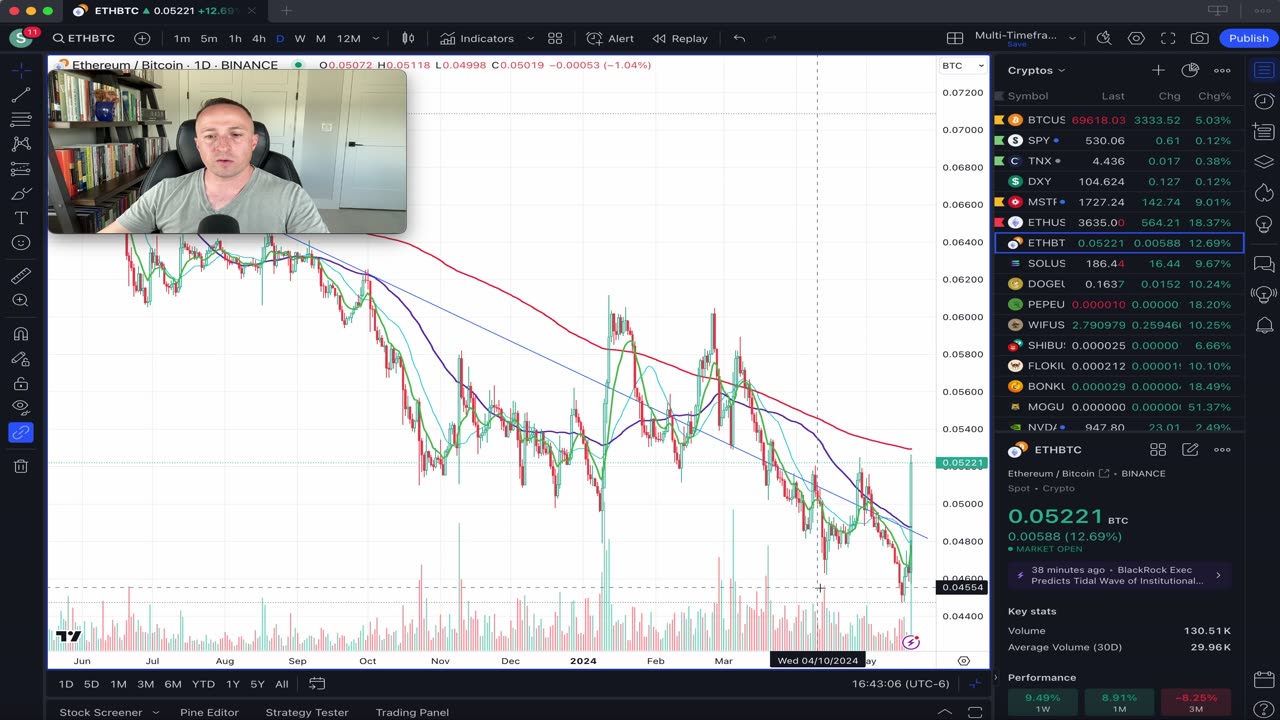The width and height of the screenshot is (1280, 720).
Task: Switch to 1m timeframe
Action: tap(182, 38)
